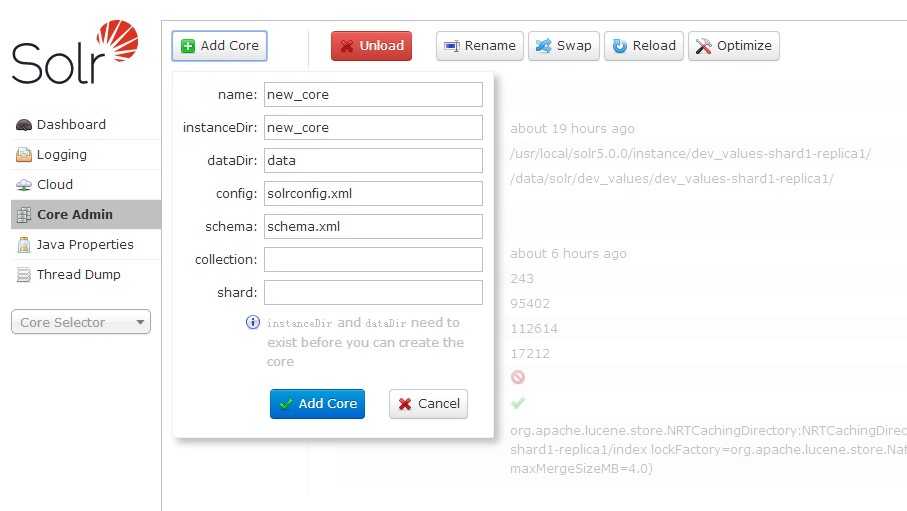This screenshot has height=511, width=907.
Task: Click the 'about 6 hours ago' text
Action: (568, 253)
